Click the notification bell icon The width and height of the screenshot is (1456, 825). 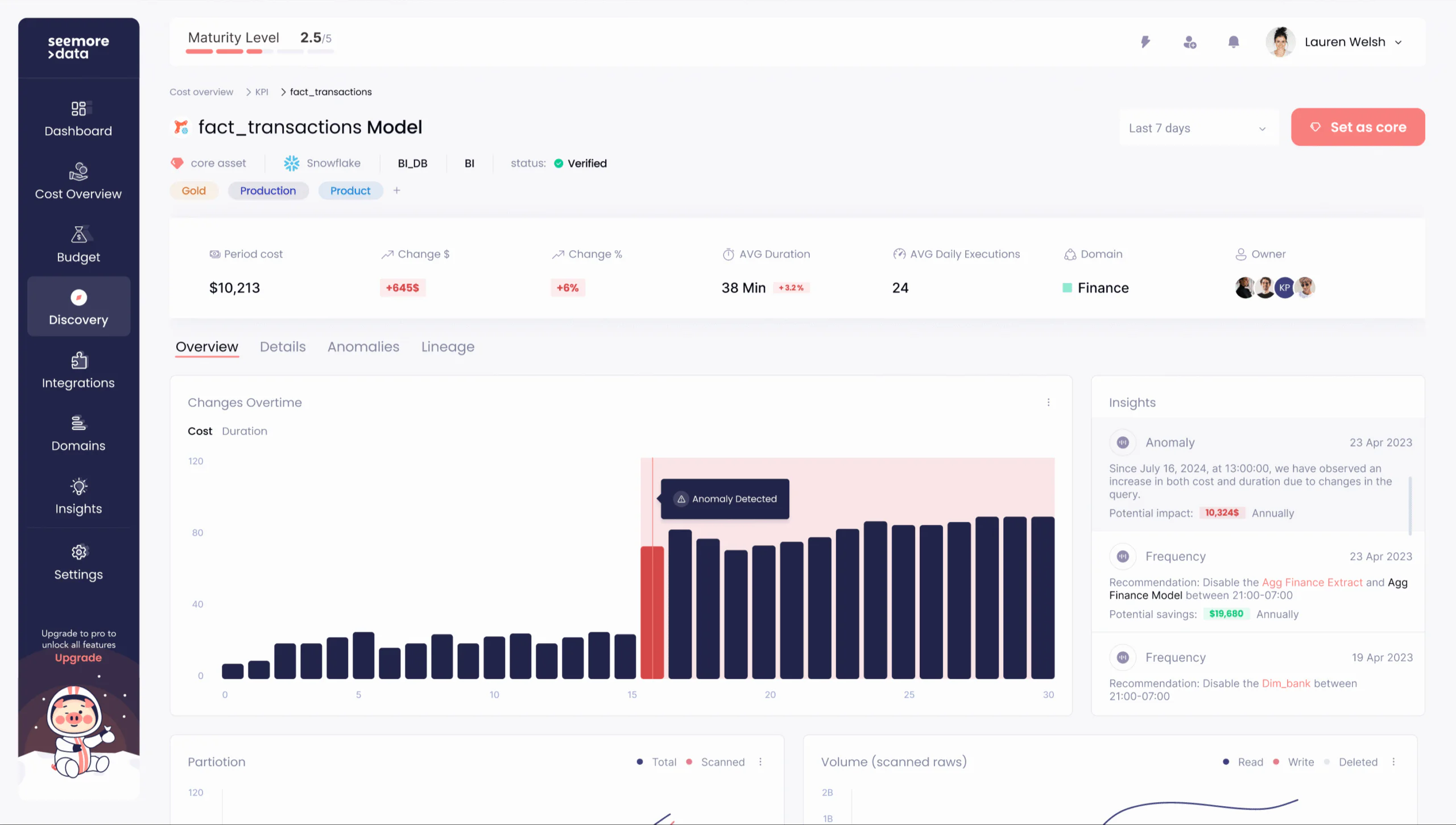pos(1233,42)
